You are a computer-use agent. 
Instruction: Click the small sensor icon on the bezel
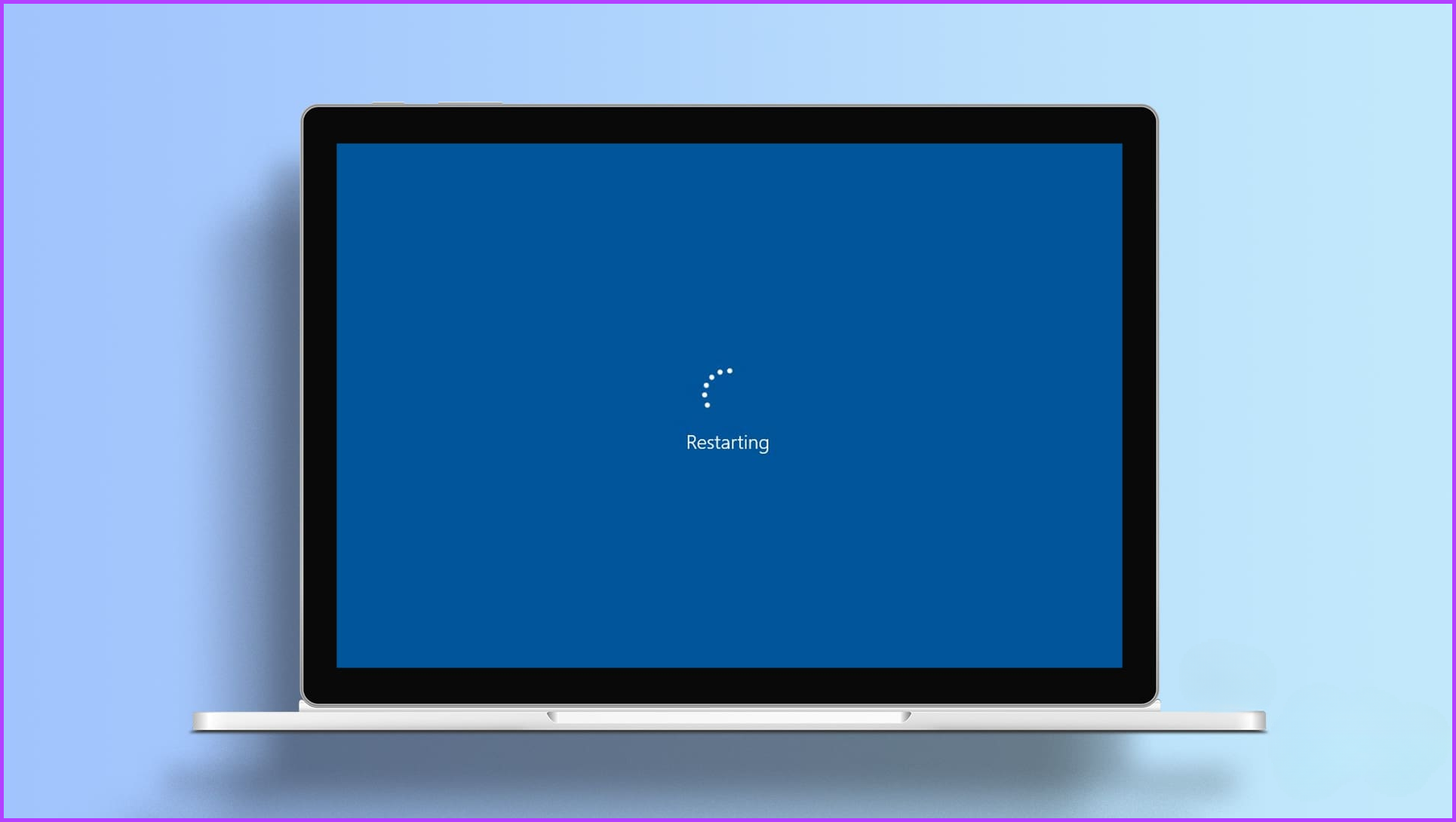click(387, 101)
